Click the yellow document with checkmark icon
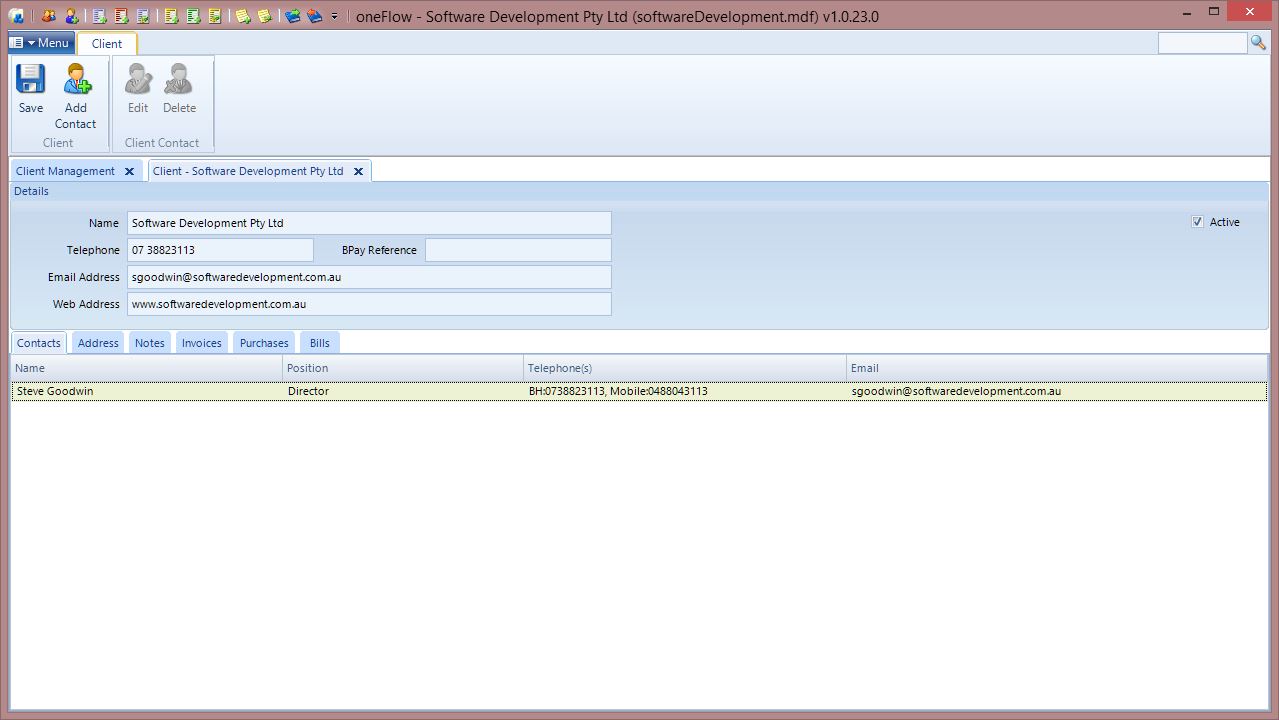The image size is (1279, 720). 215,16
